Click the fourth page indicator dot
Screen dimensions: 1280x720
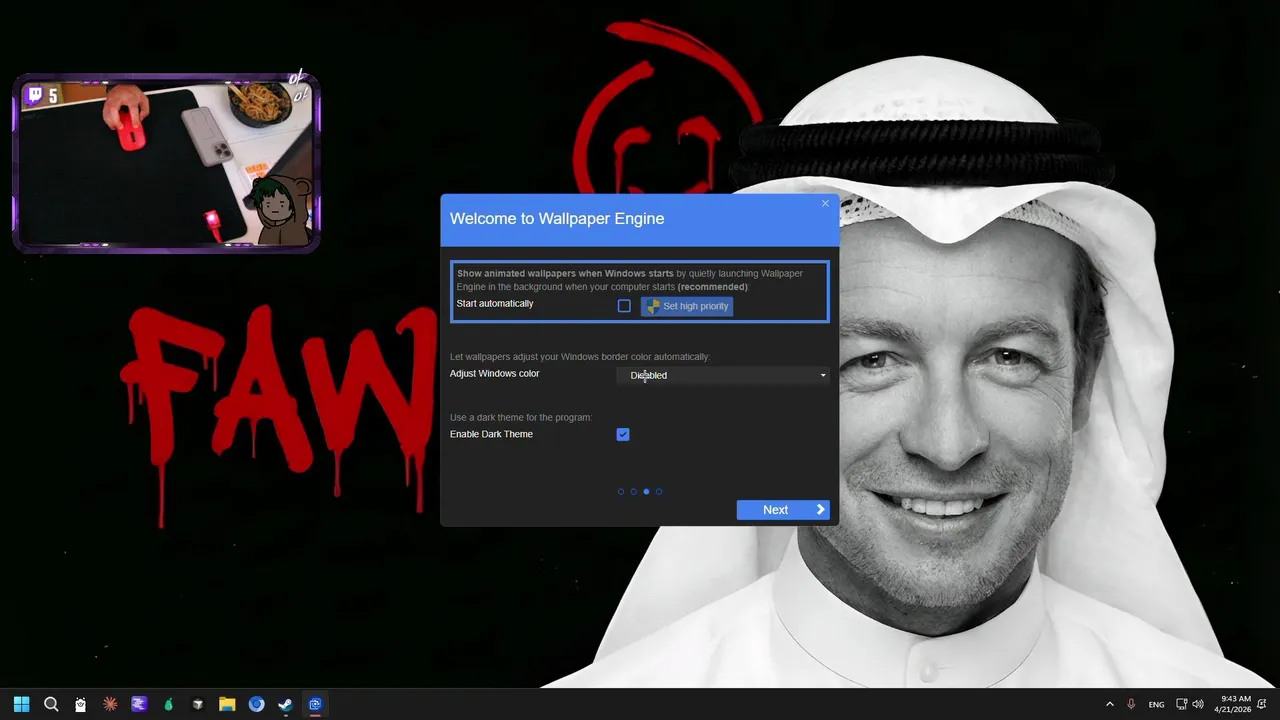(659, 491)
